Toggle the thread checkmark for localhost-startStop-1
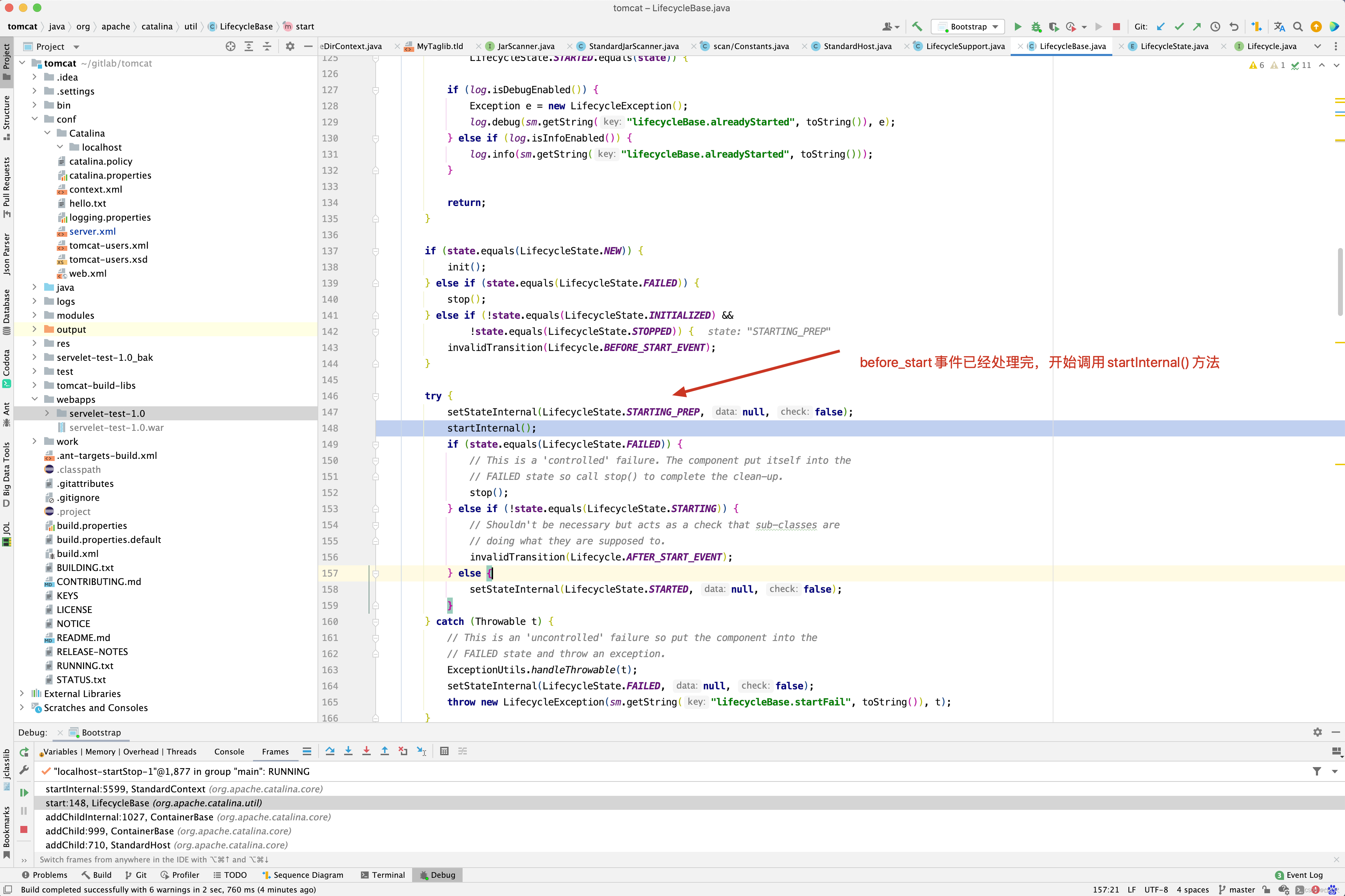Screen dimensions: 1345x896 [46, 771]
